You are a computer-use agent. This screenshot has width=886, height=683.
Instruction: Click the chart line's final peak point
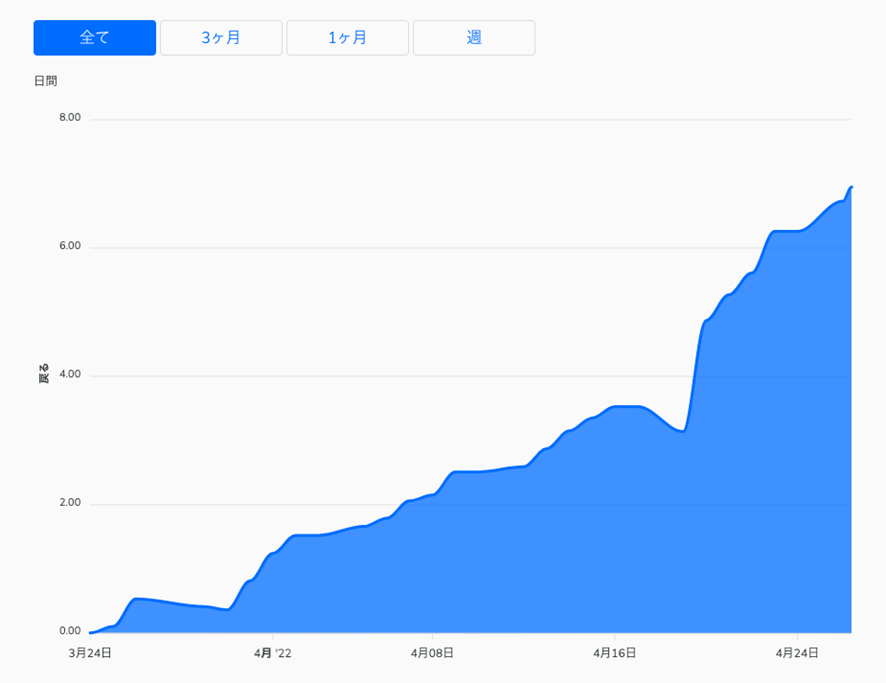tap(851, 187)
